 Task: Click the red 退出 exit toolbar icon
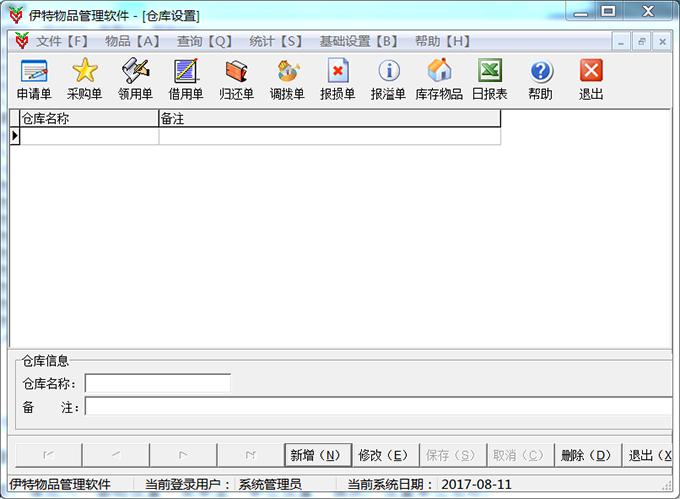(591, 80)
